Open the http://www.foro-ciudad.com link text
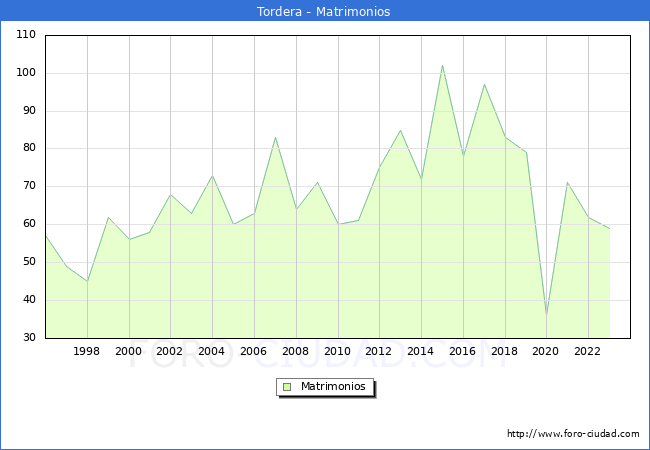The height and width of the screenshot is (450, 650). [x=573, y=434]
